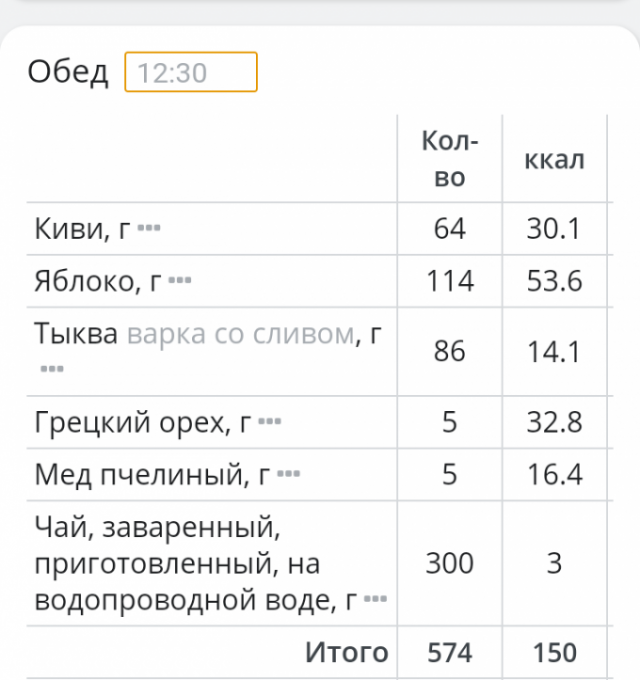Open the ellipsis menu next to Киви
This screenshot has width=640, height=680.
click(x=149, y=229)
